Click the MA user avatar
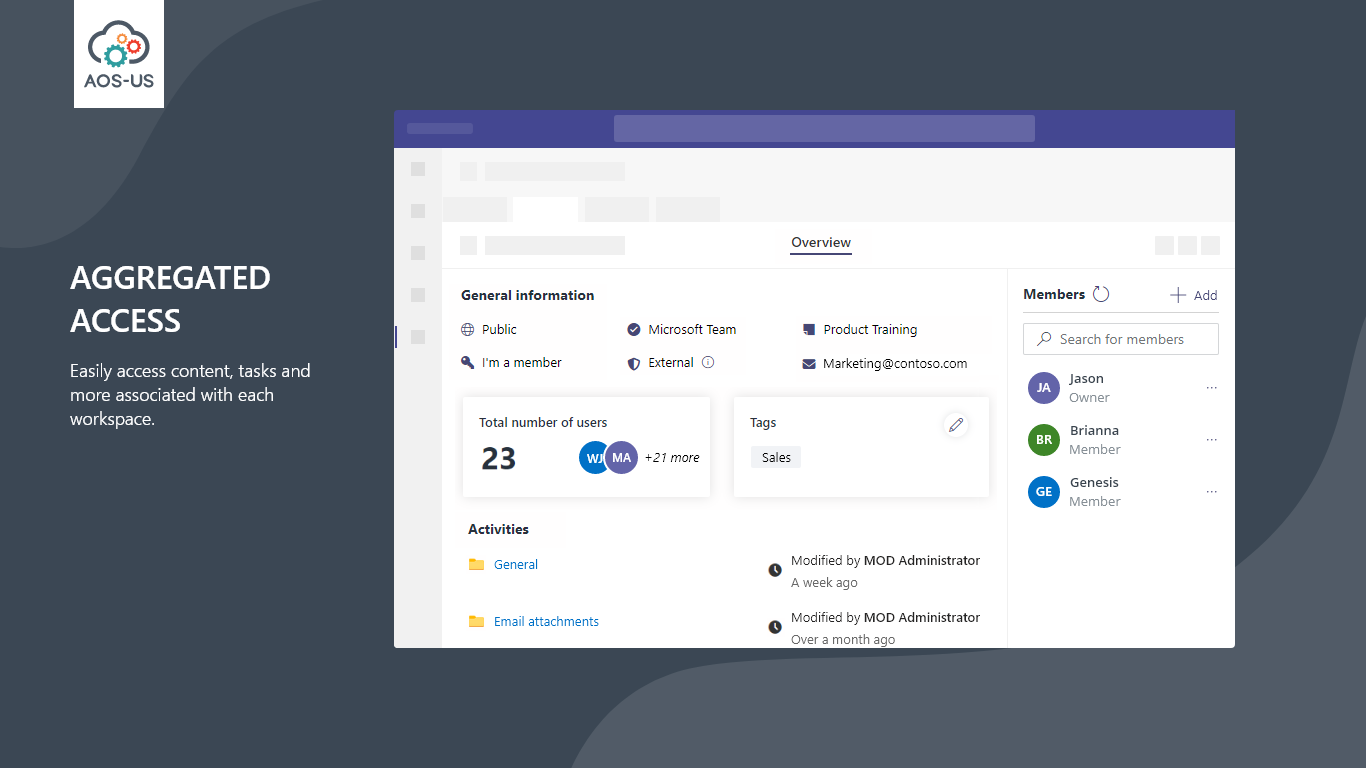 click(x=622, y=457)
